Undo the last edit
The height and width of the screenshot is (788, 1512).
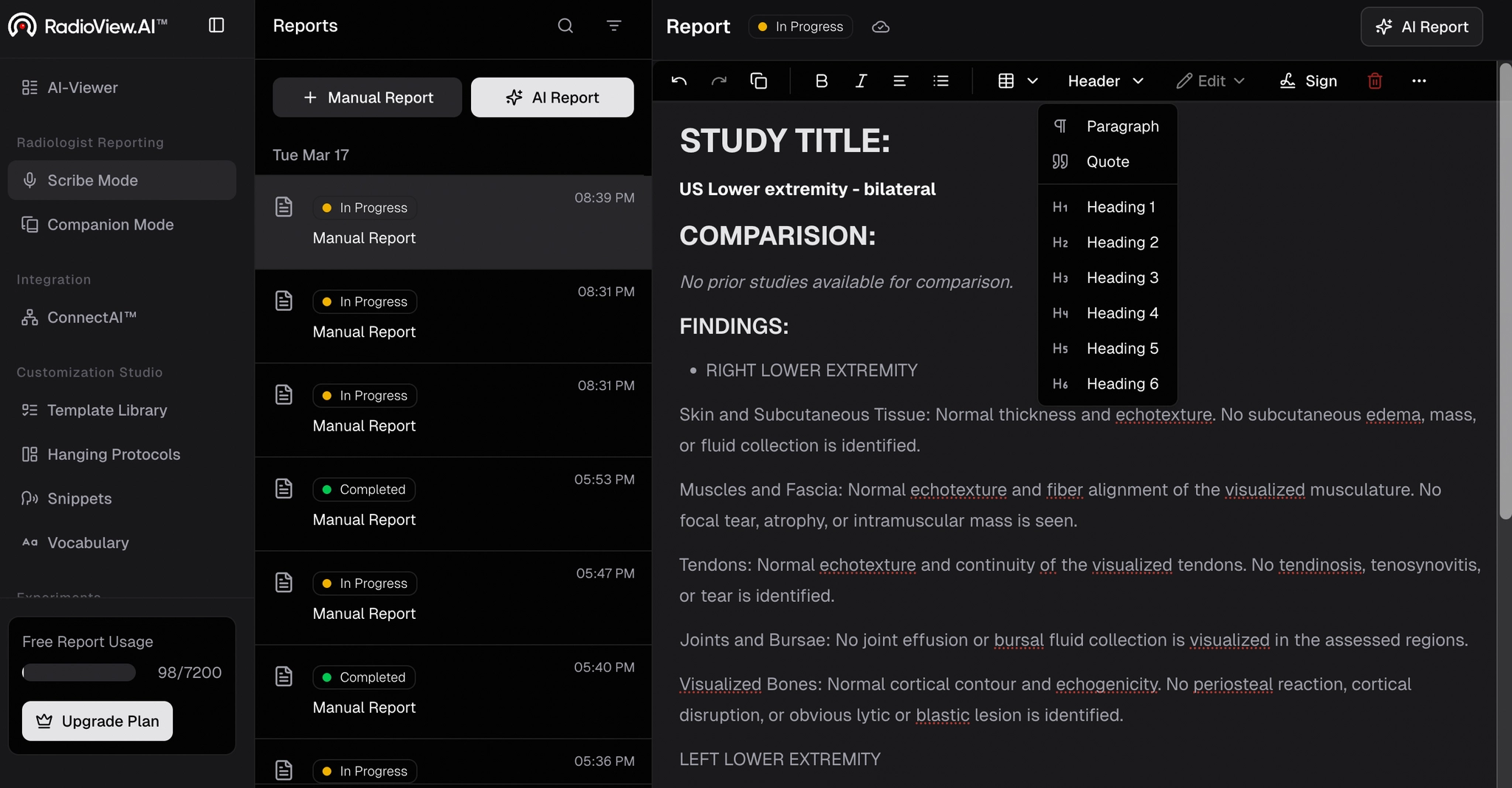tap(679, 81)
